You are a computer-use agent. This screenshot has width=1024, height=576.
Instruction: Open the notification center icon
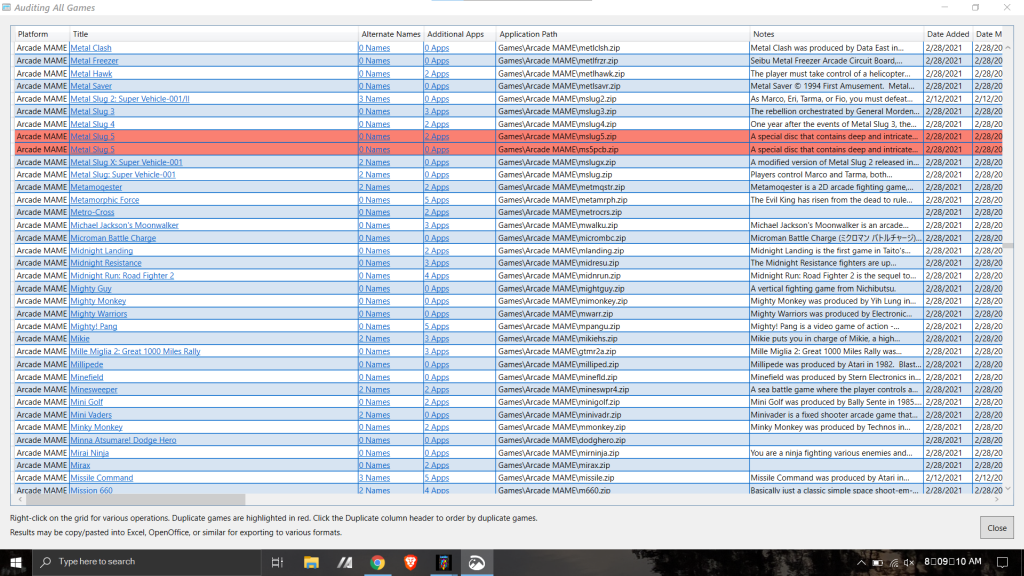(1002, 562)
